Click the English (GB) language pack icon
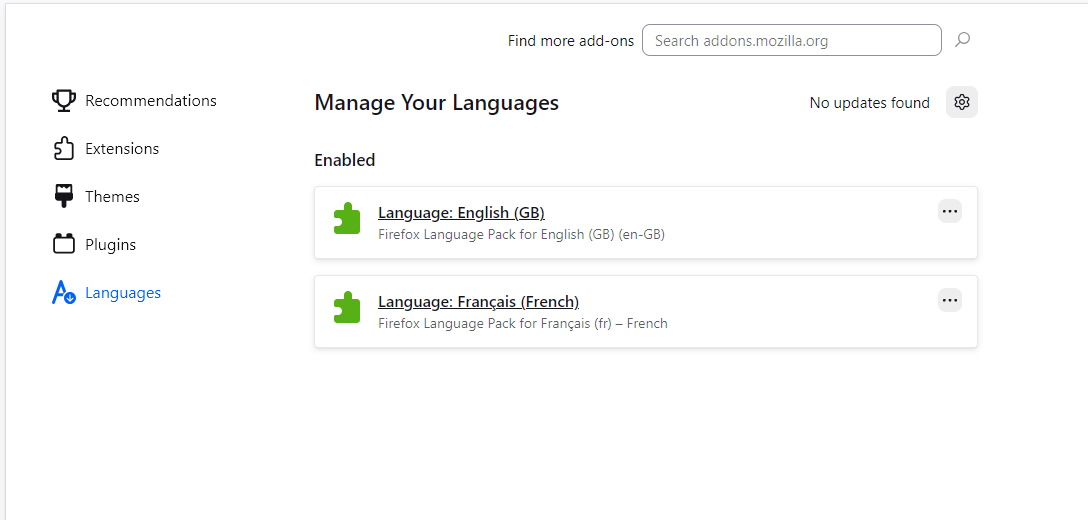This screenshot has height=520, width=1088. 347,219
